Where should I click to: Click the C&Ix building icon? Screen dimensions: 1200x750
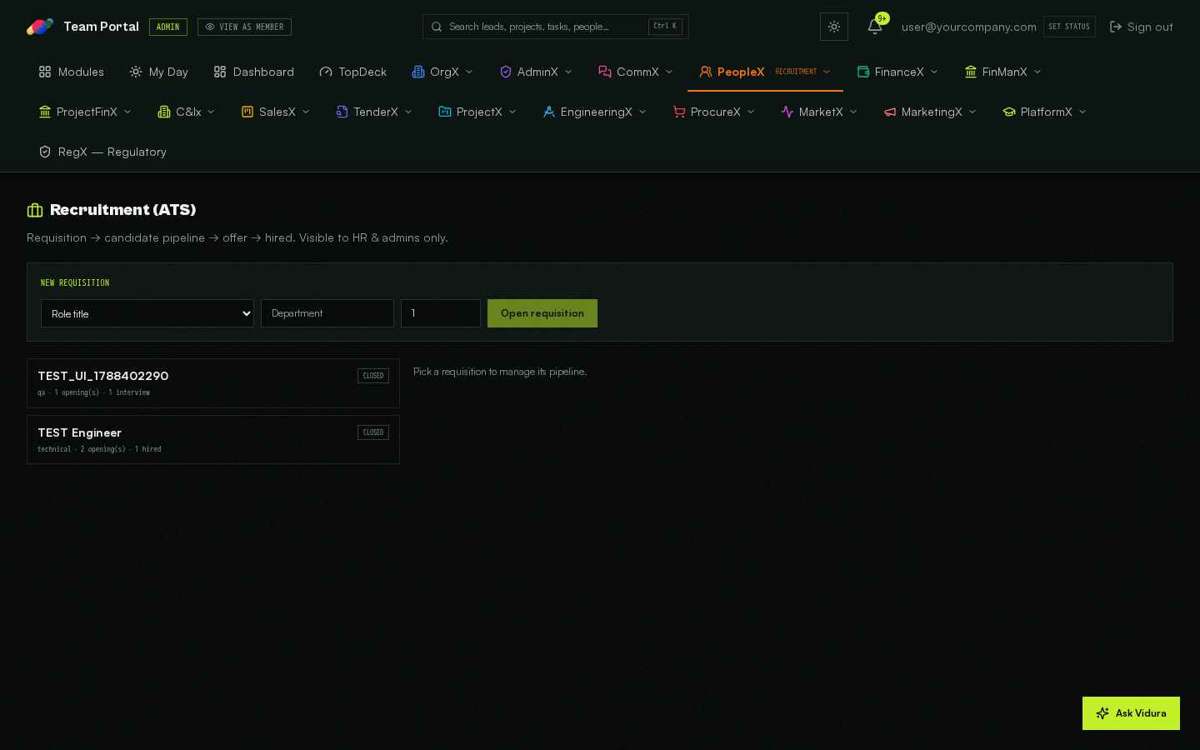pos(164,112)
